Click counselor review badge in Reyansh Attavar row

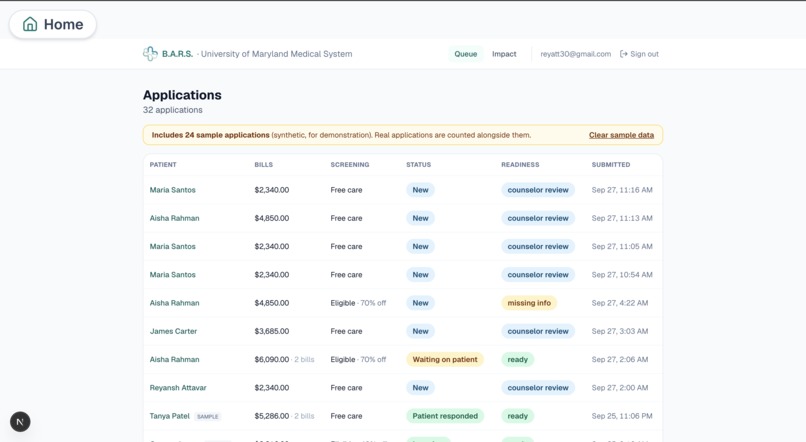click(538, 388)
